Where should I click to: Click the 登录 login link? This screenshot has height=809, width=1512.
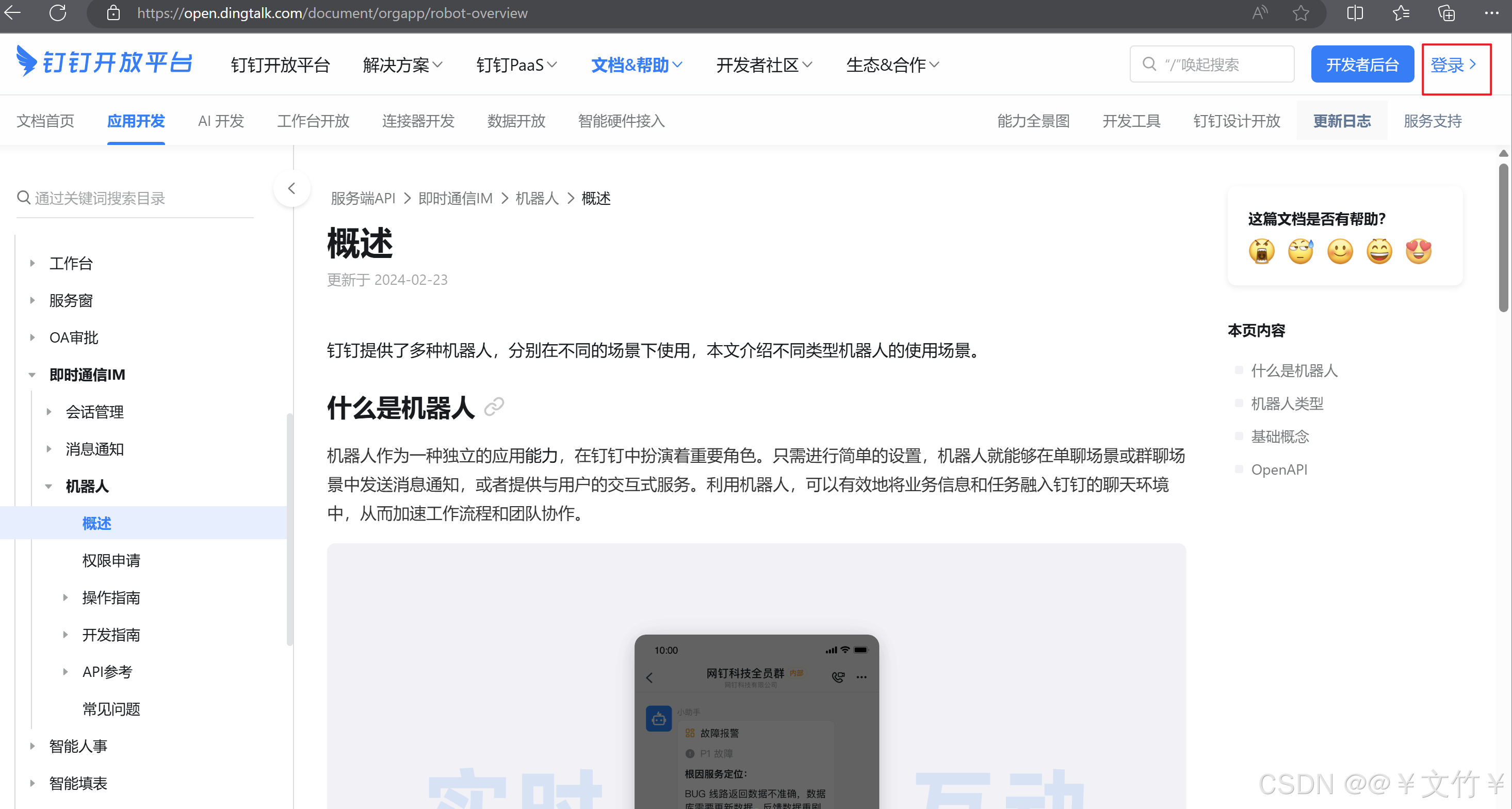(x=1454, y=64)
